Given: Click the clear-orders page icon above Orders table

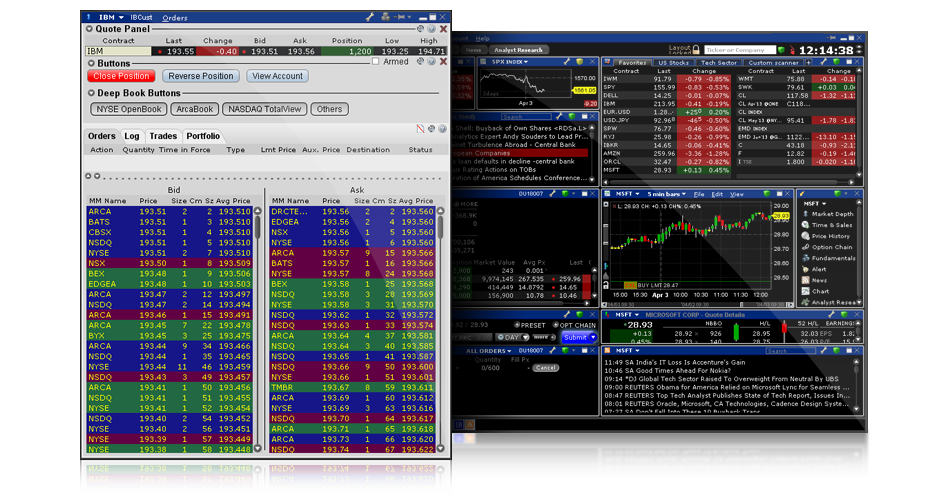Looking at the screenshot, I should coord(420,129).
